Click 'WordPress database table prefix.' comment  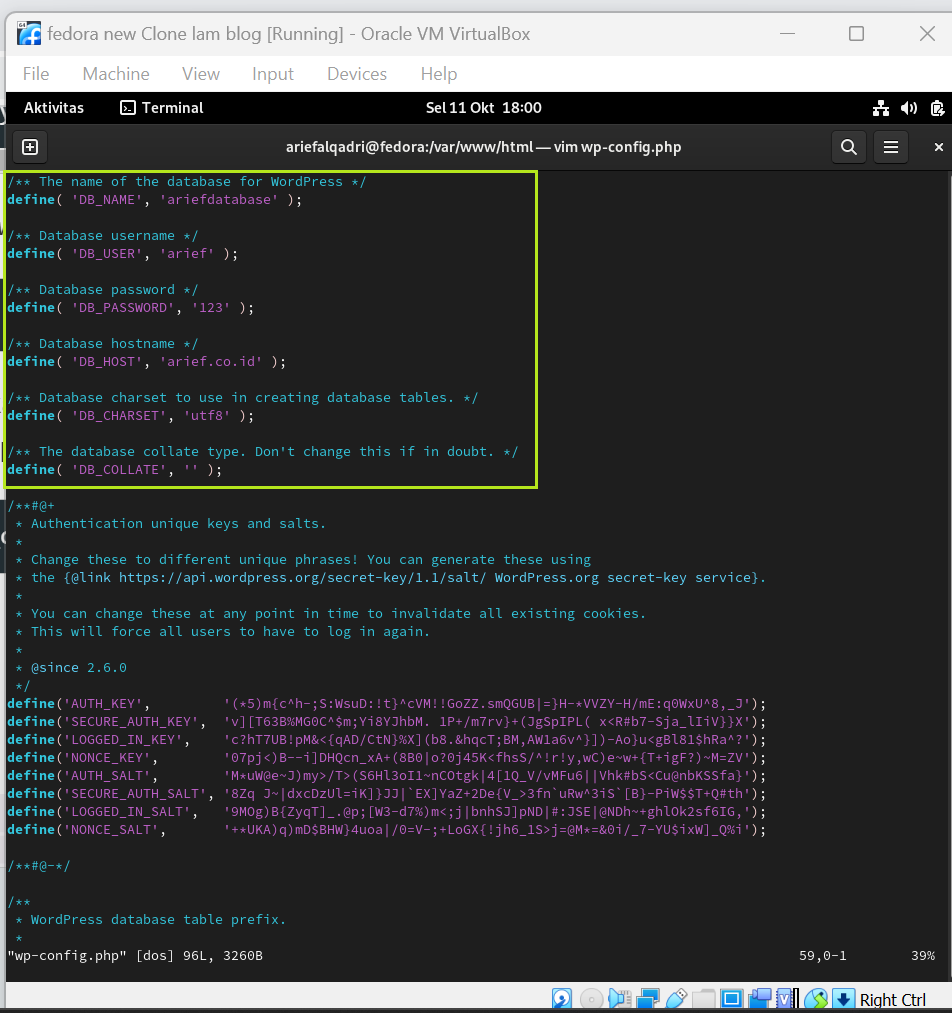(158, 919)
